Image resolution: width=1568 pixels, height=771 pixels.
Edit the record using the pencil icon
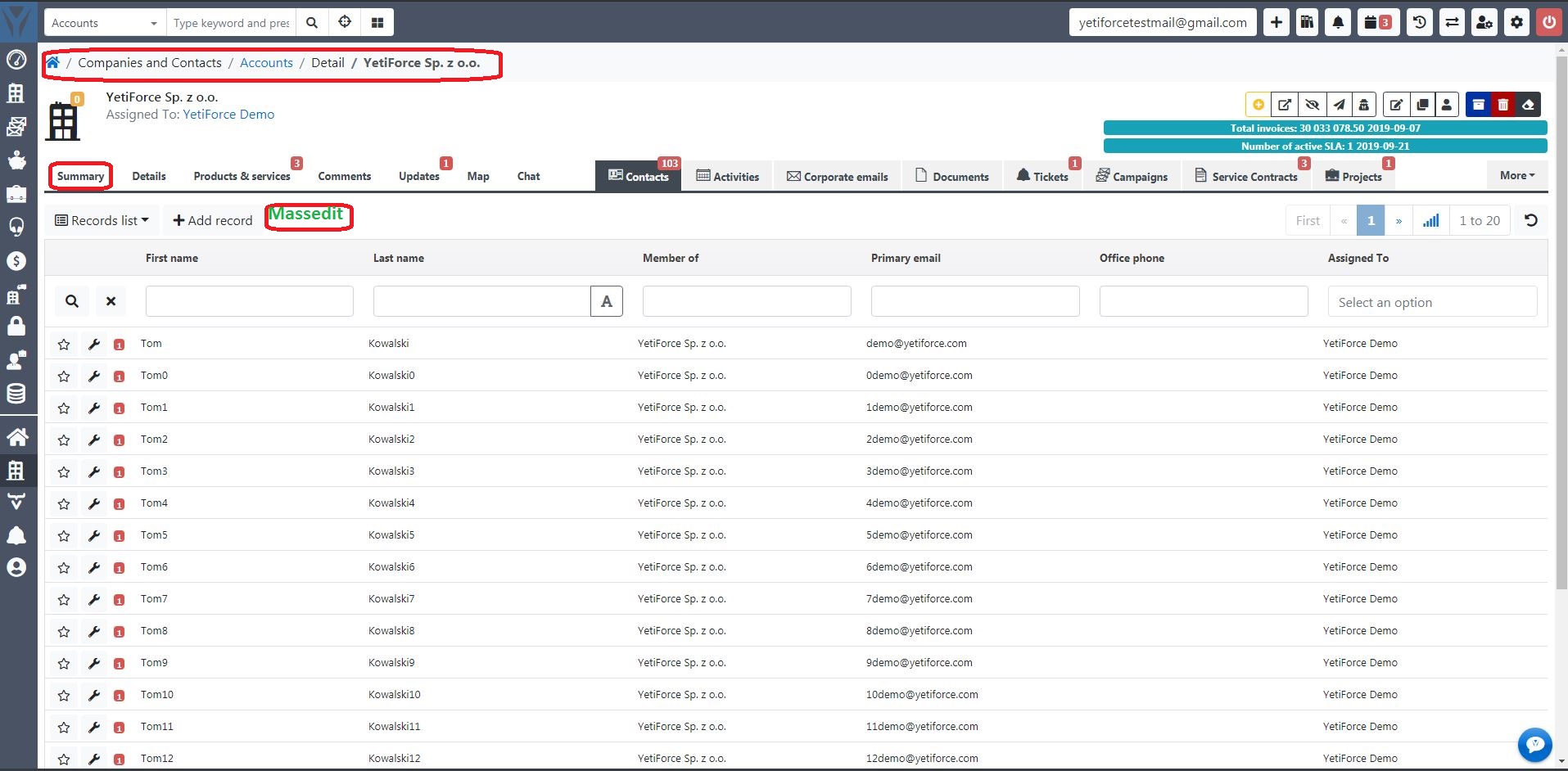pyautogui.click(x=1395, y=105)
